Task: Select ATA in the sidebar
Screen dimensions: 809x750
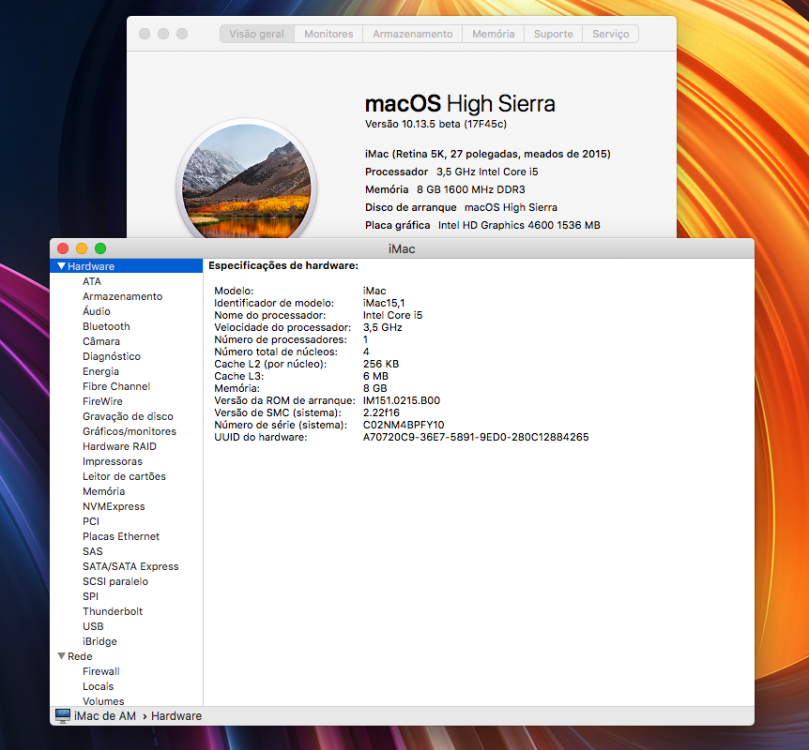Action: [x=92, y=281]
